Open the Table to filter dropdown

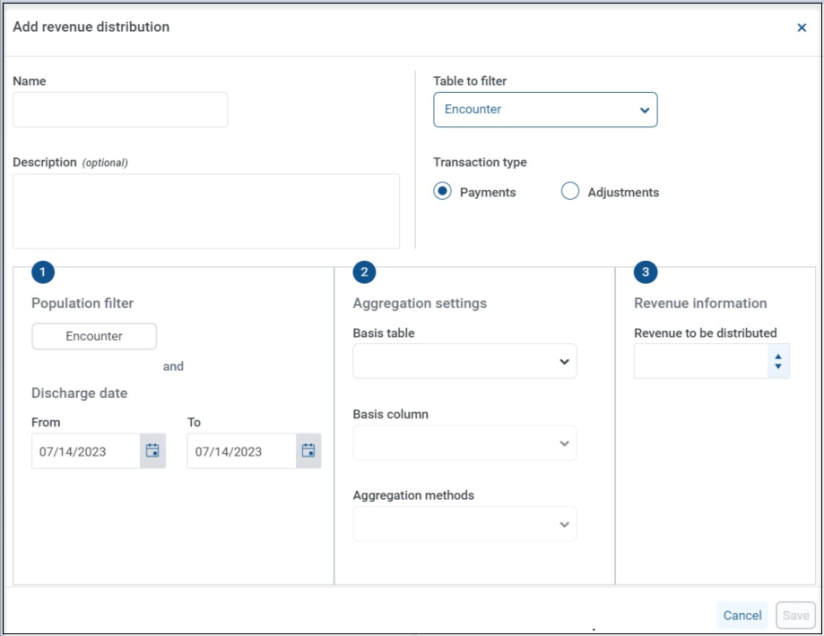[545, 110]
